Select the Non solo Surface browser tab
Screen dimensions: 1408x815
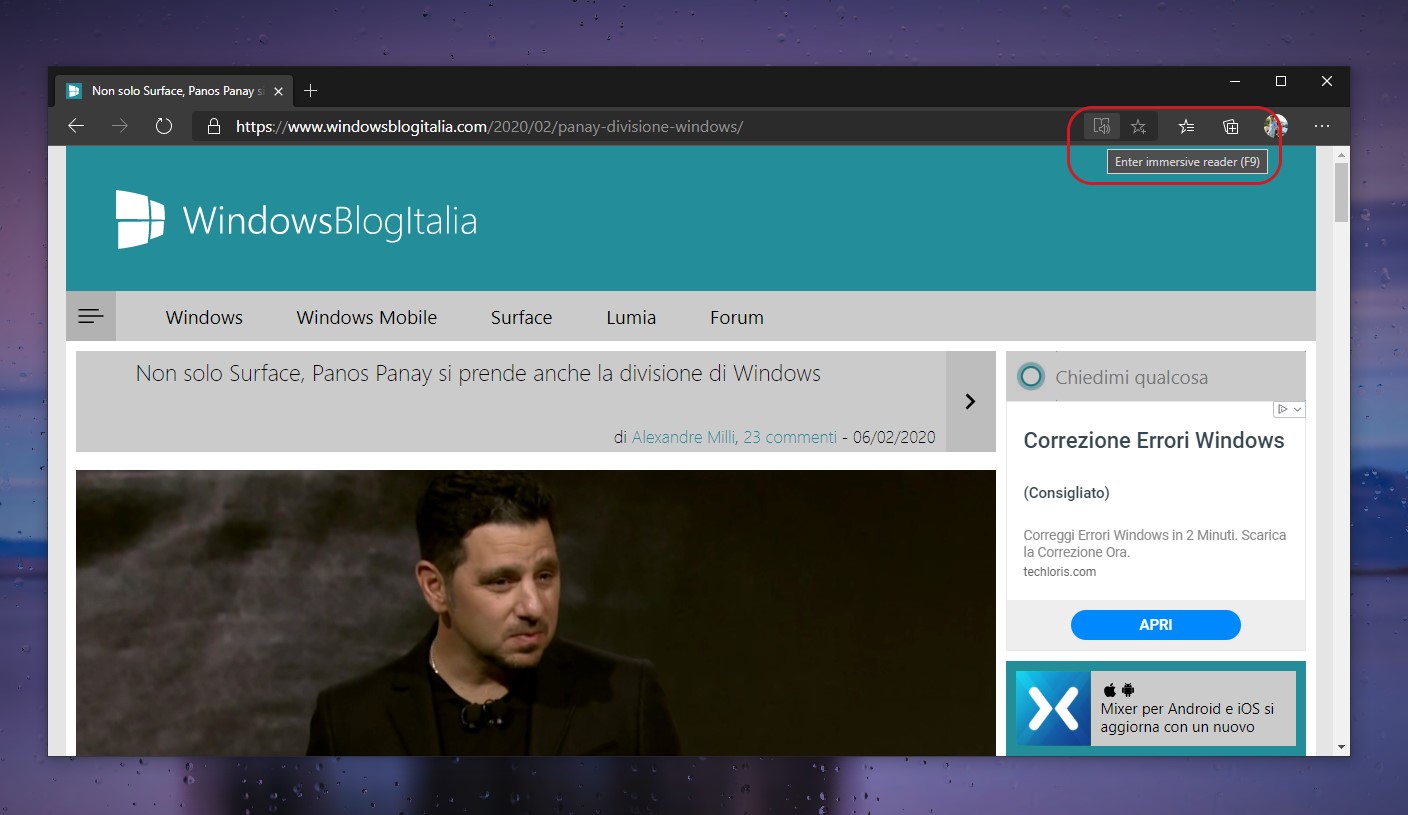173,91
